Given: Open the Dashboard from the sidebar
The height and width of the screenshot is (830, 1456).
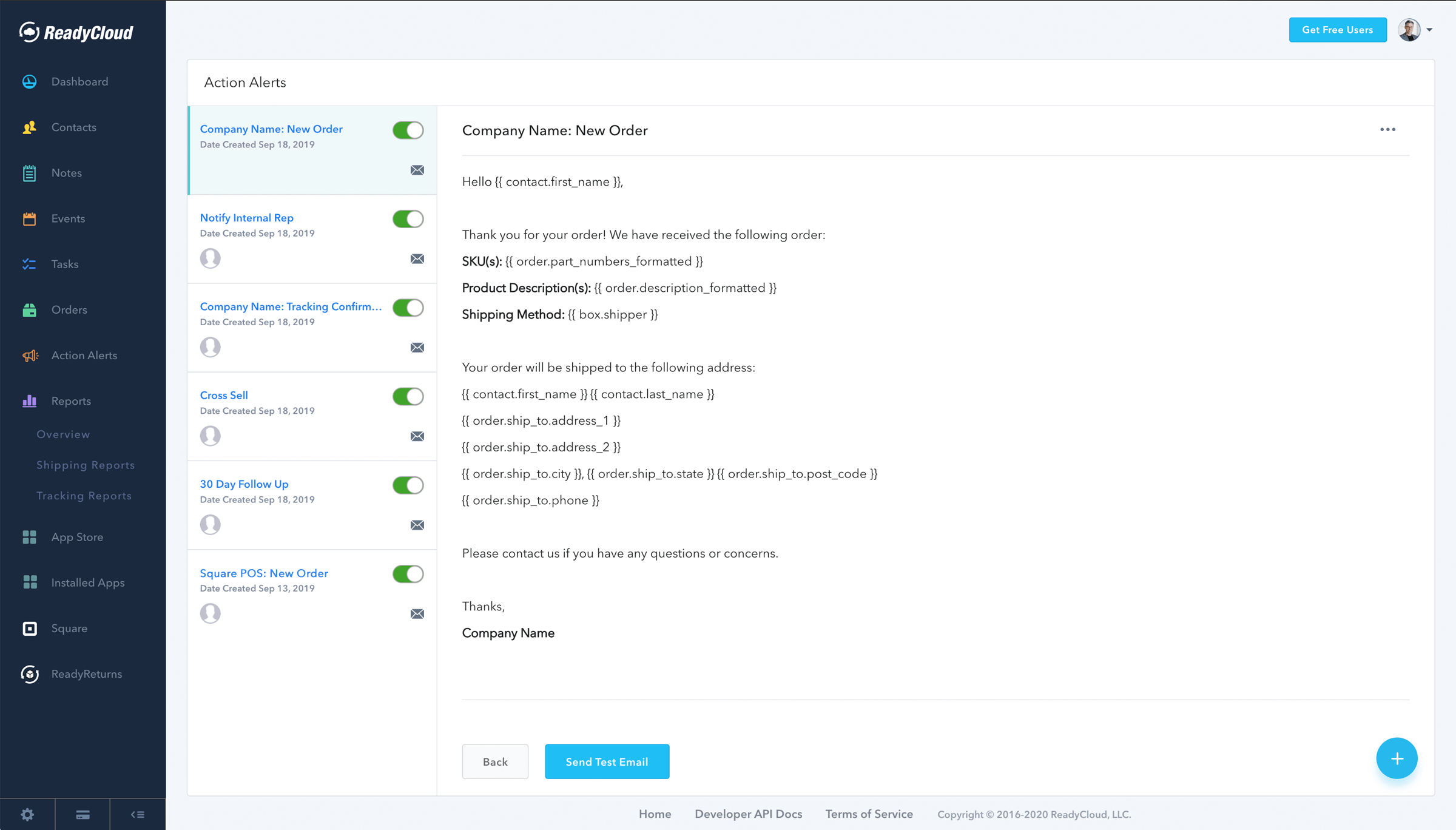Looking at the screenshot, I should 29,81.
